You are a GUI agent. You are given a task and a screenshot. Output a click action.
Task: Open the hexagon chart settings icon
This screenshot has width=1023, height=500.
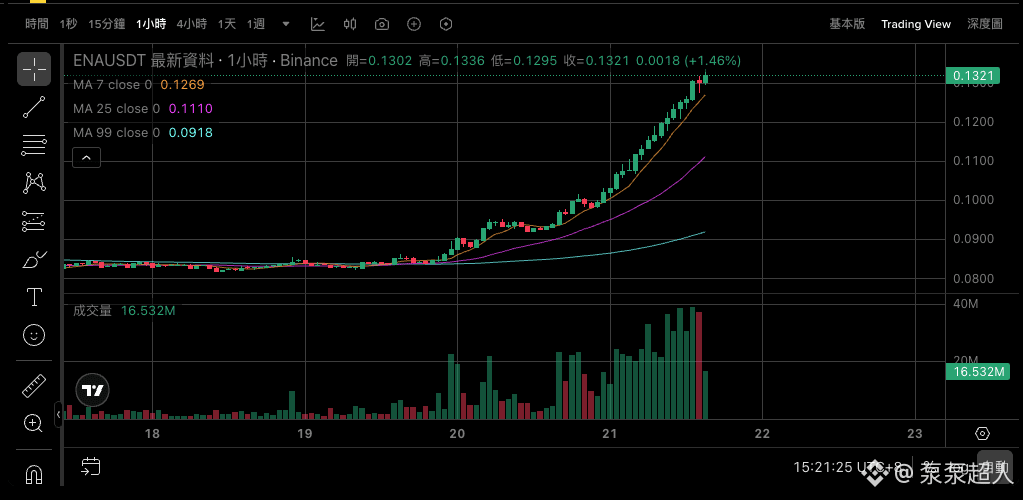click(x=446, y=24)
